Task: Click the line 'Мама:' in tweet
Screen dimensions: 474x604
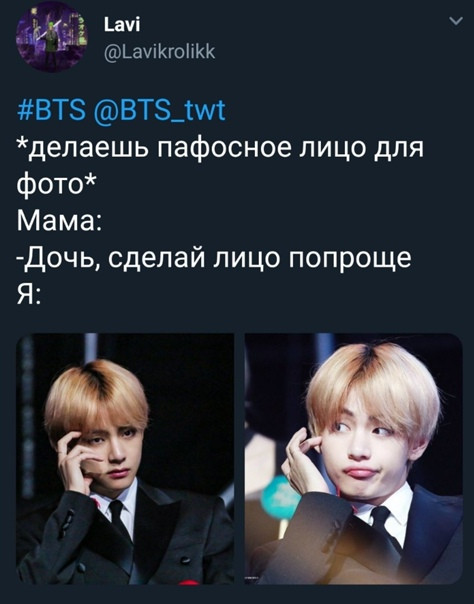Action: (x=59, y=221)
